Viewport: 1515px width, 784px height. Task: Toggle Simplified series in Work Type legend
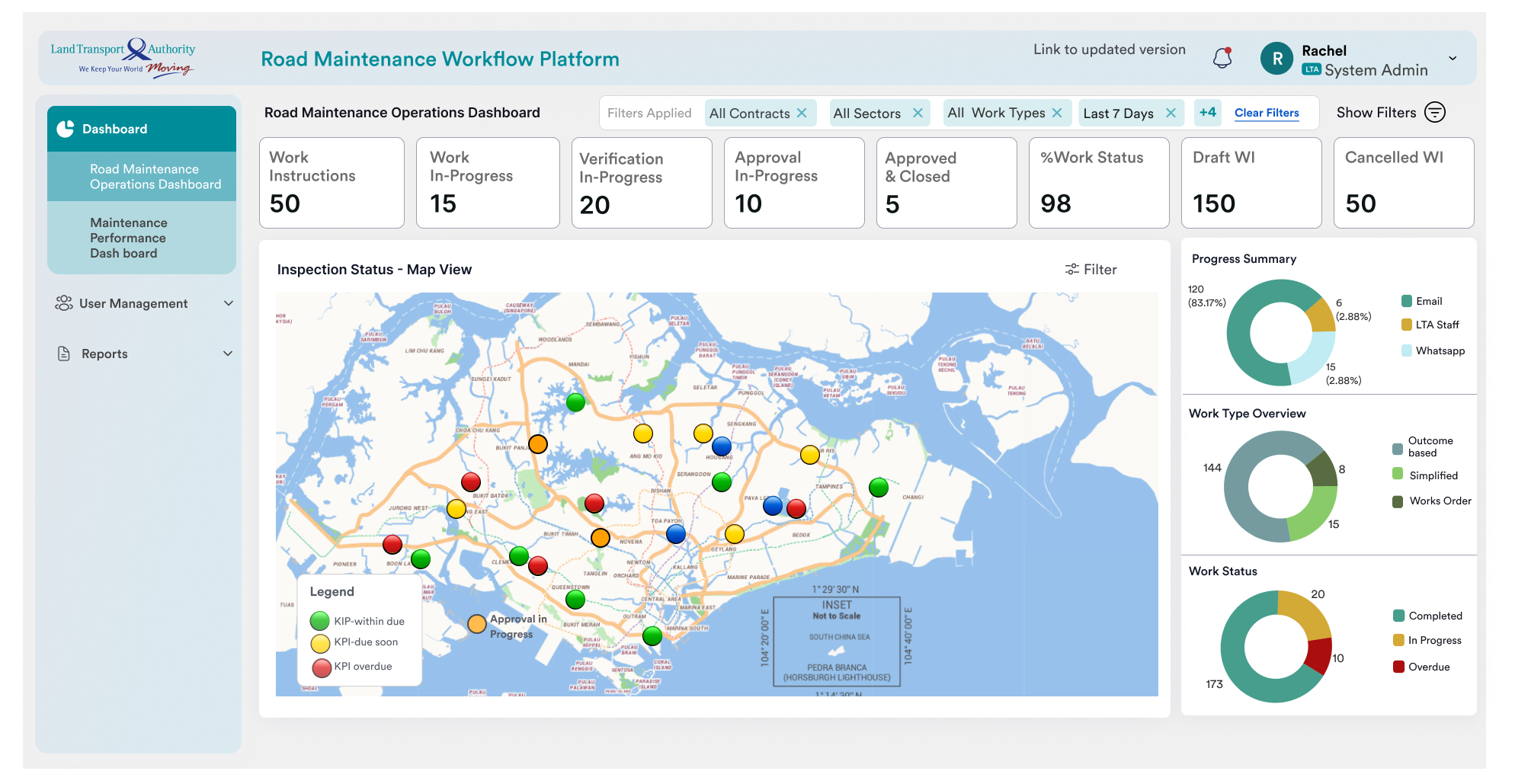(x=1425, y=475)
